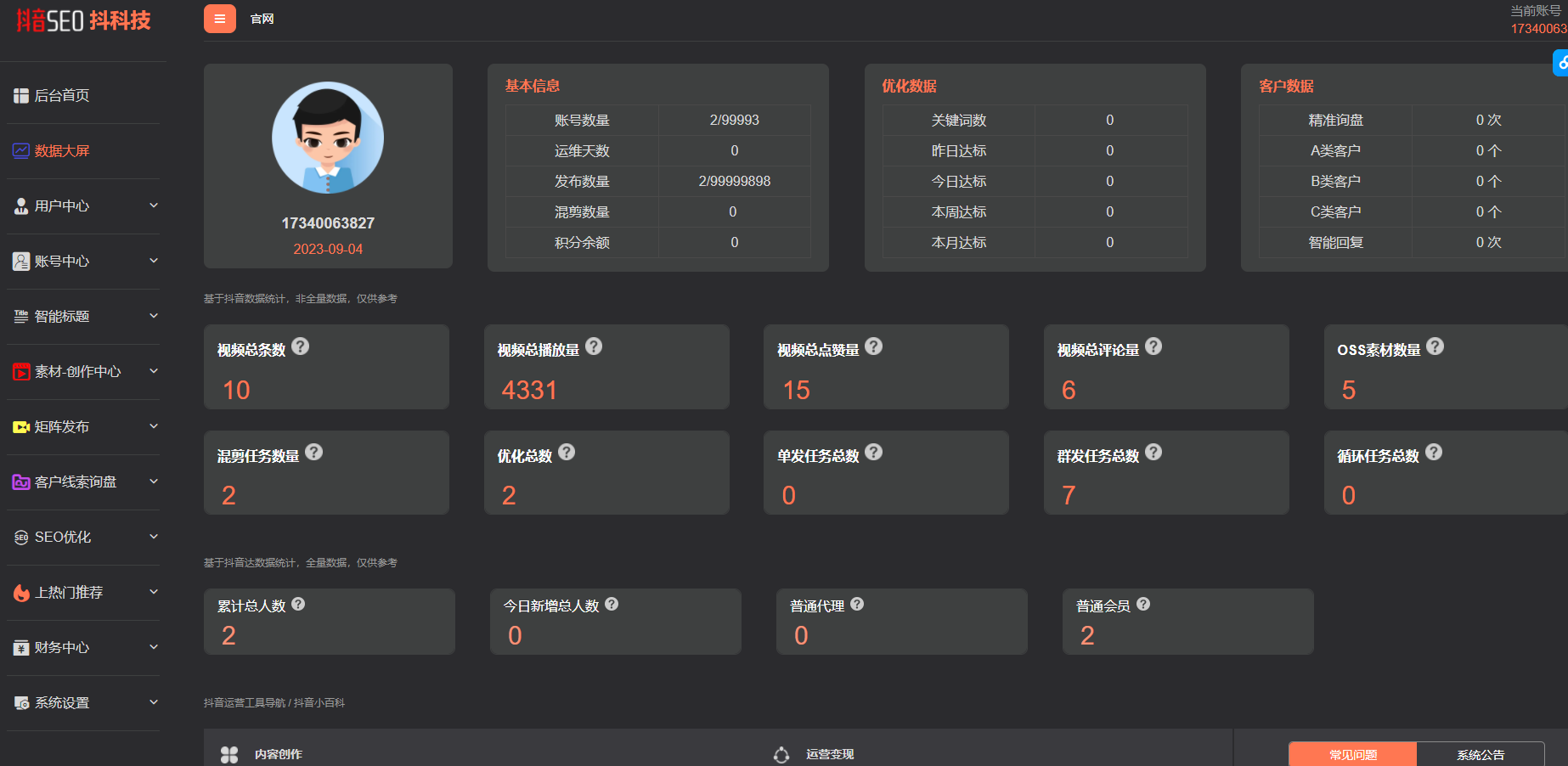Expand the 智能标题 submenu chevron
The width and height of the screenshot is (1568, 766).
(154, 316)
